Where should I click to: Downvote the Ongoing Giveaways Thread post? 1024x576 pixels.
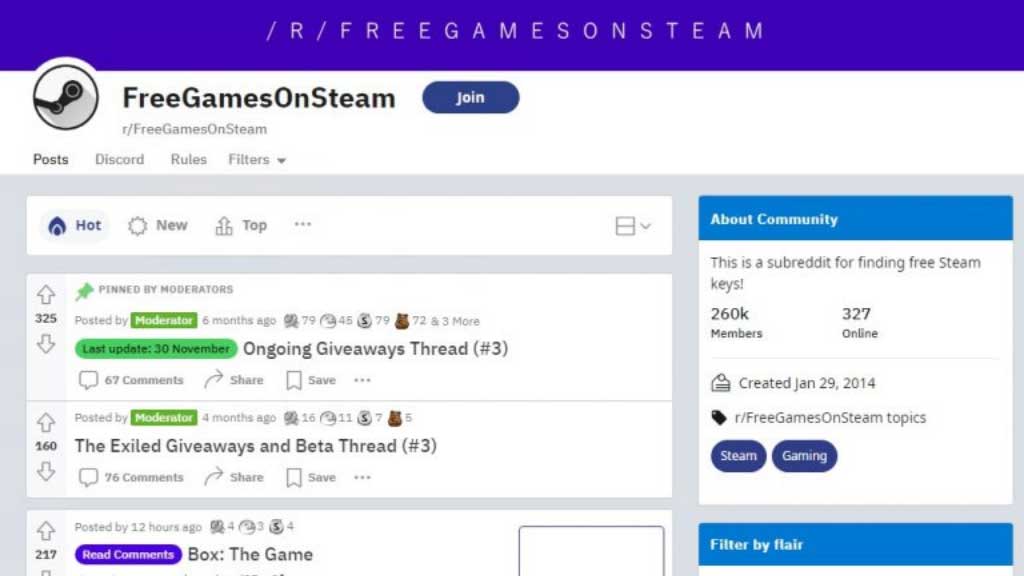[46, 344]
